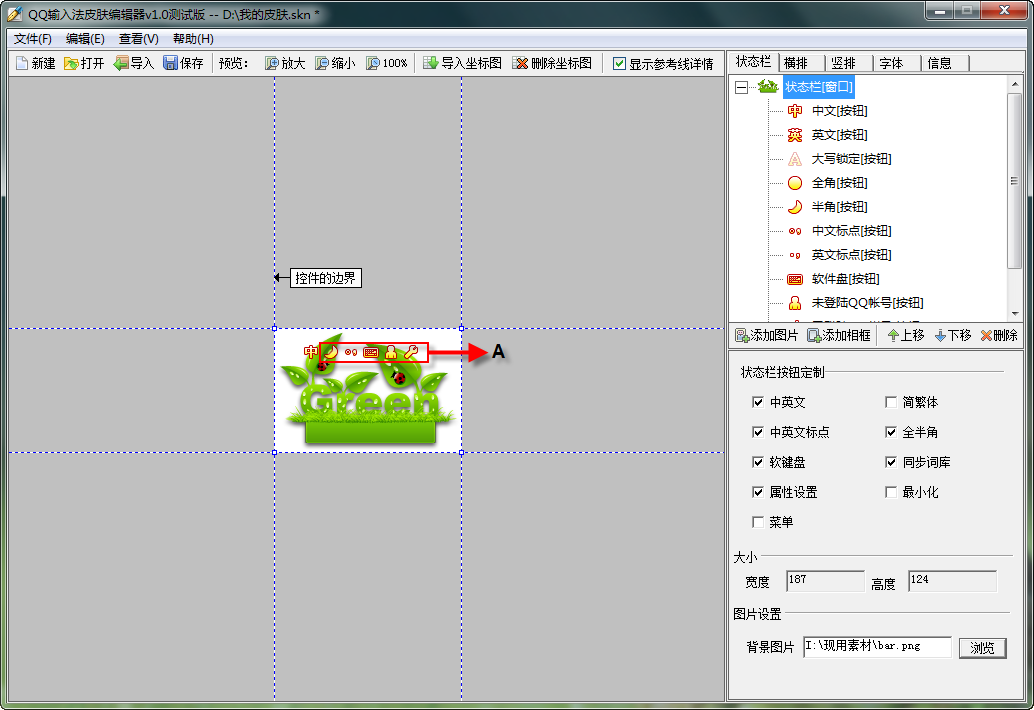Screen dimensions: 1034x710
Task: Click the 浏览 browse button
Action: pyautogui.click(x=982, y=648)
